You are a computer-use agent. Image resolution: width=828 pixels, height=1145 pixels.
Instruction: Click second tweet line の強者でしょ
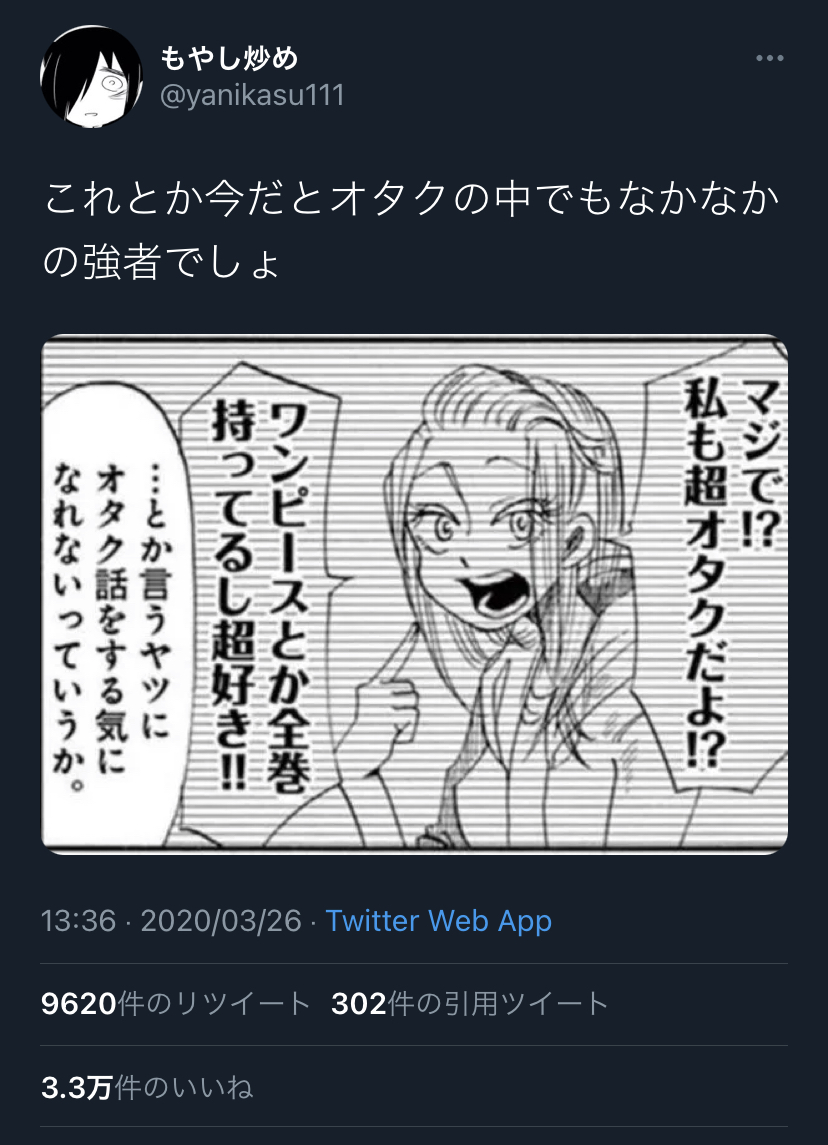pyautogui.click(x=161, y=263)
